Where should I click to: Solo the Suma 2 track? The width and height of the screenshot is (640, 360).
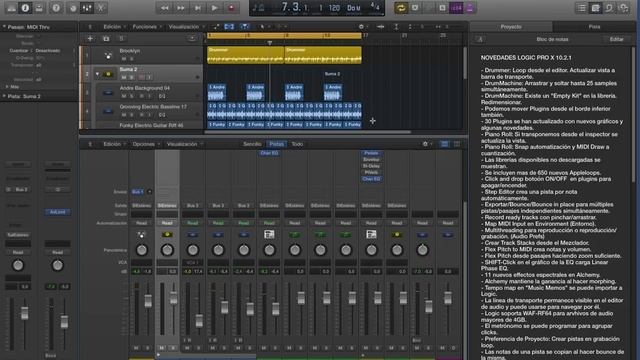click(131, 77)
